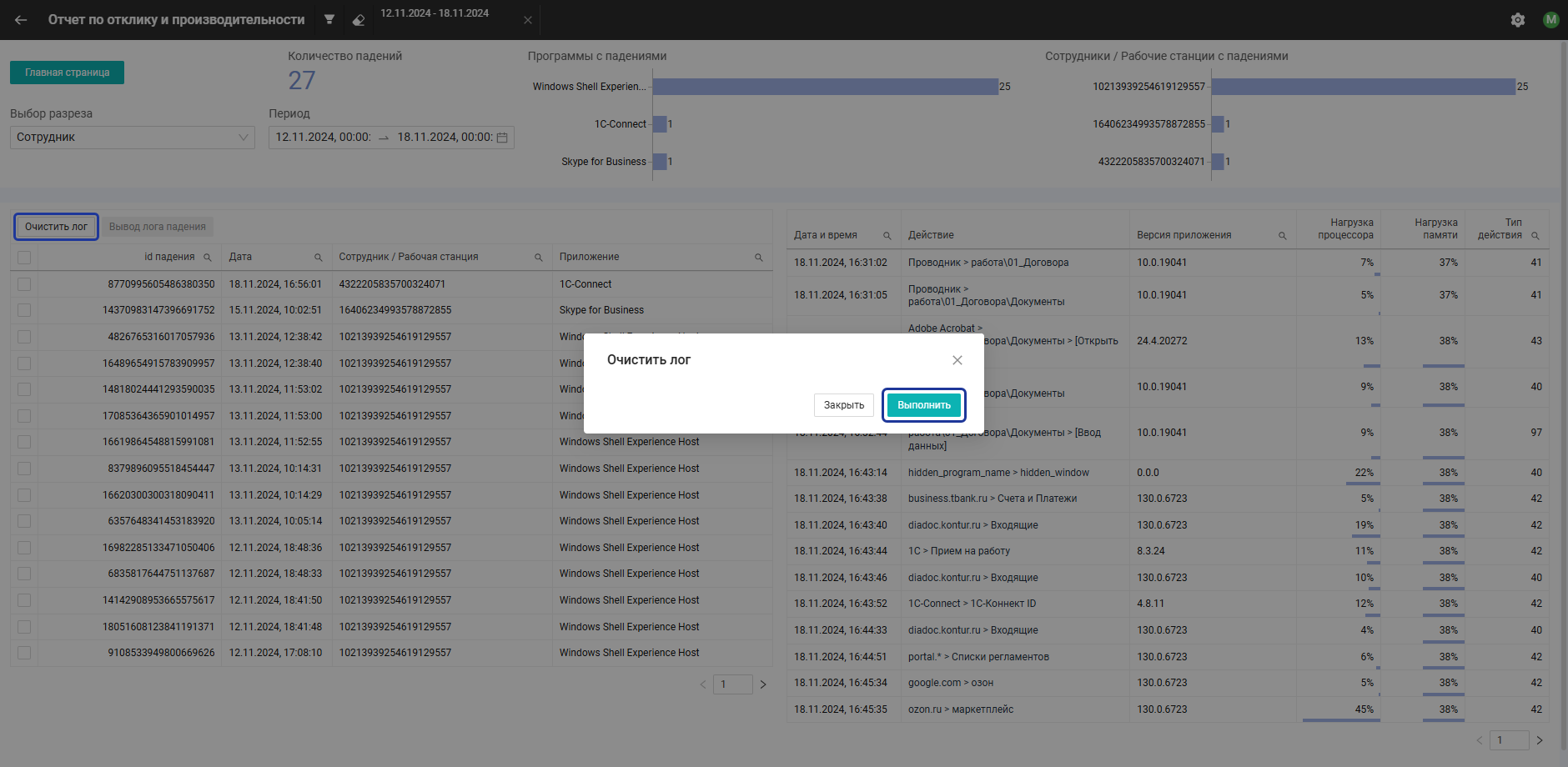Click row business.tbank.ru > Счета и Платежи
The height and width of the screenshot is (767, 1568).
(1168, 499)
